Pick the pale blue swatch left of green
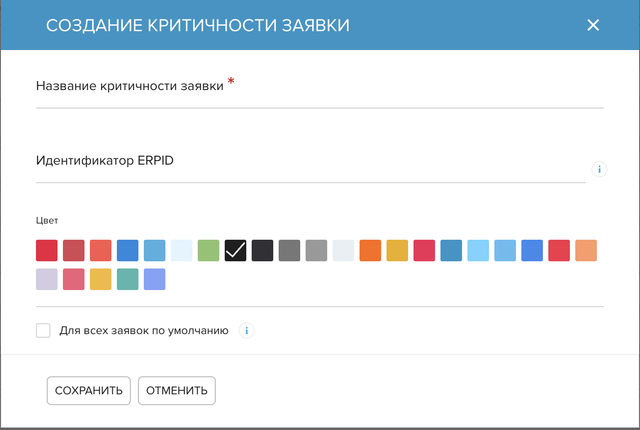 tap(182, 250)
